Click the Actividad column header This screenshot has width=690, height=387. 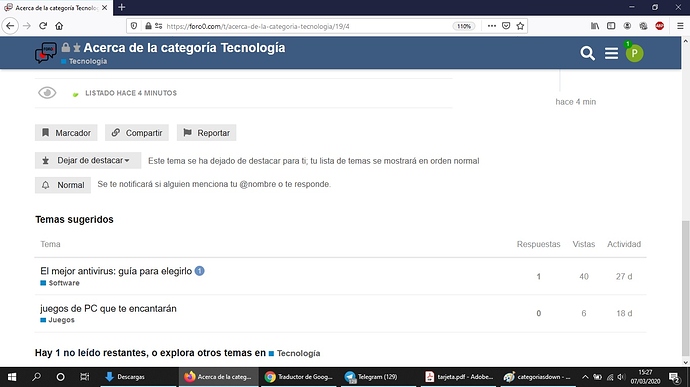click(x=624, y=244)
